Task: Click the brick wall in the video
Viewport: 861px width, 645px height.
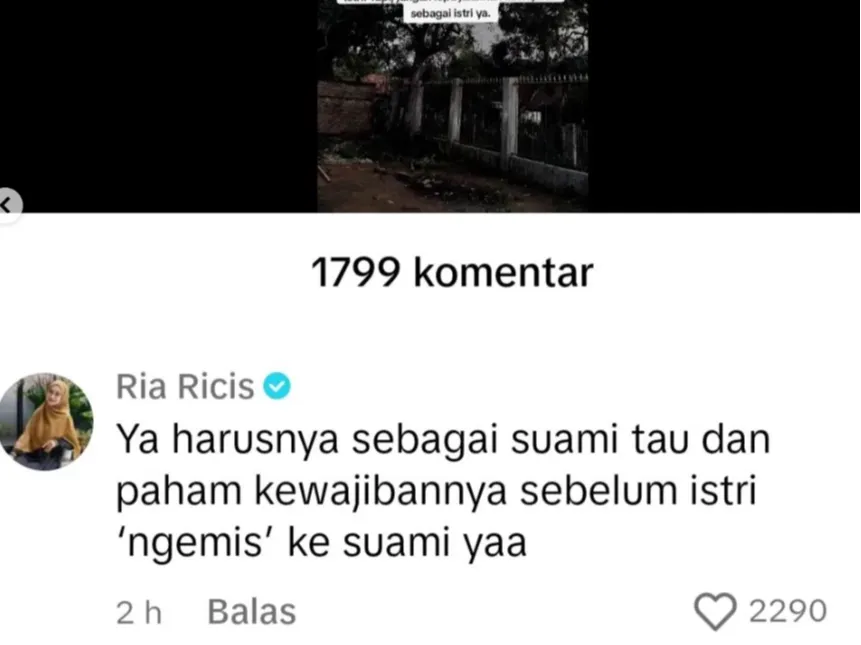Action: (x=346, y=107)
